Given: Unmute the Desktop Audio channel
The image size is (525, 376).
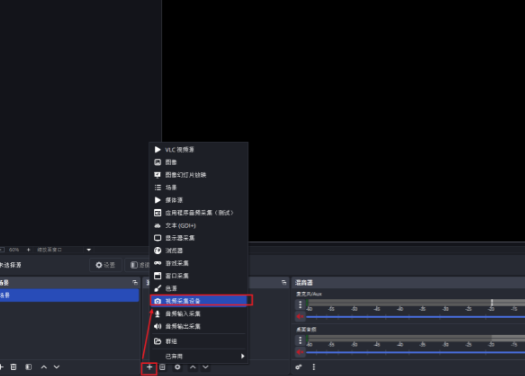Looking at the screenshot, I should [x=300, y=352].
